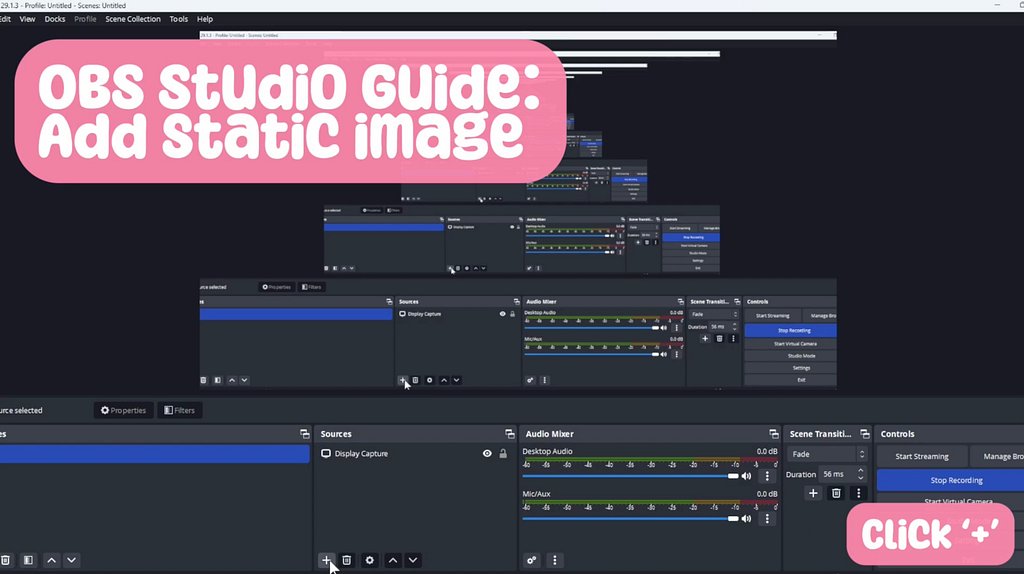The height and width of the screenshot is (574, 1024).
Task: Open source properties gear in Sources panel
Action: (370, 560)
